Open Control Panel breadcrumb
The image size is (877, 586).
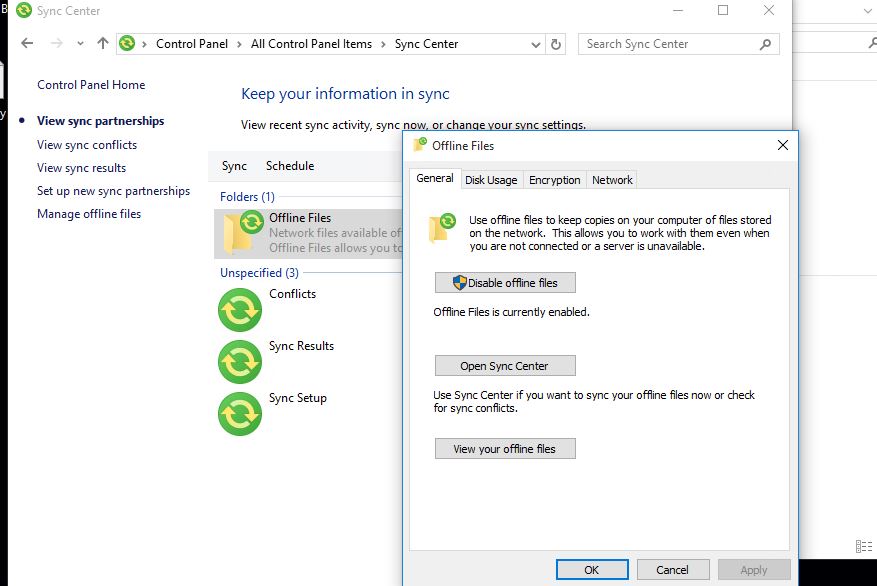pyautogui.click(x=192, y=44)
